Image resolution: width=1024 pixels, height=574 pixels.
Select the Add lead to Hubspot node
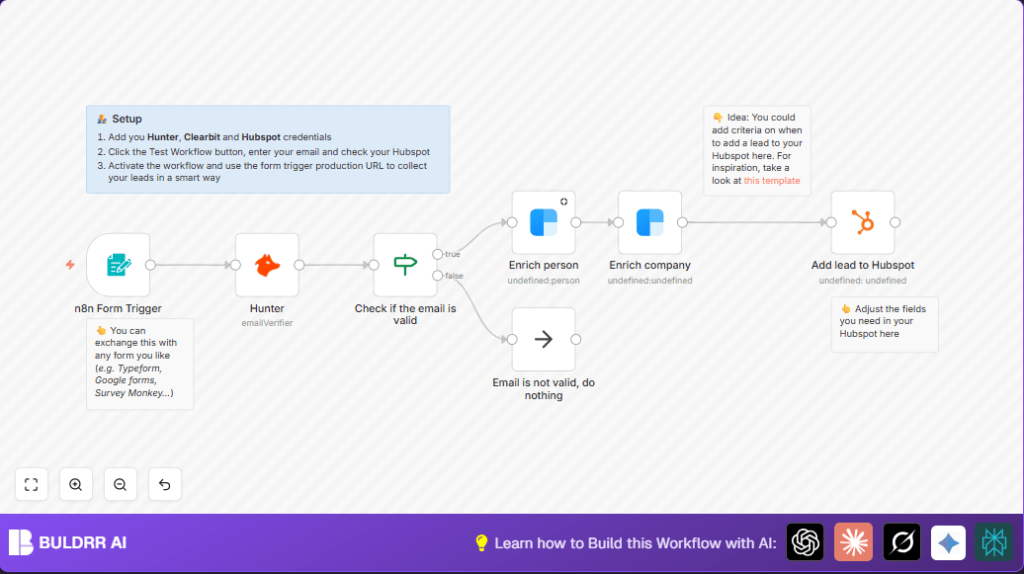863,222
